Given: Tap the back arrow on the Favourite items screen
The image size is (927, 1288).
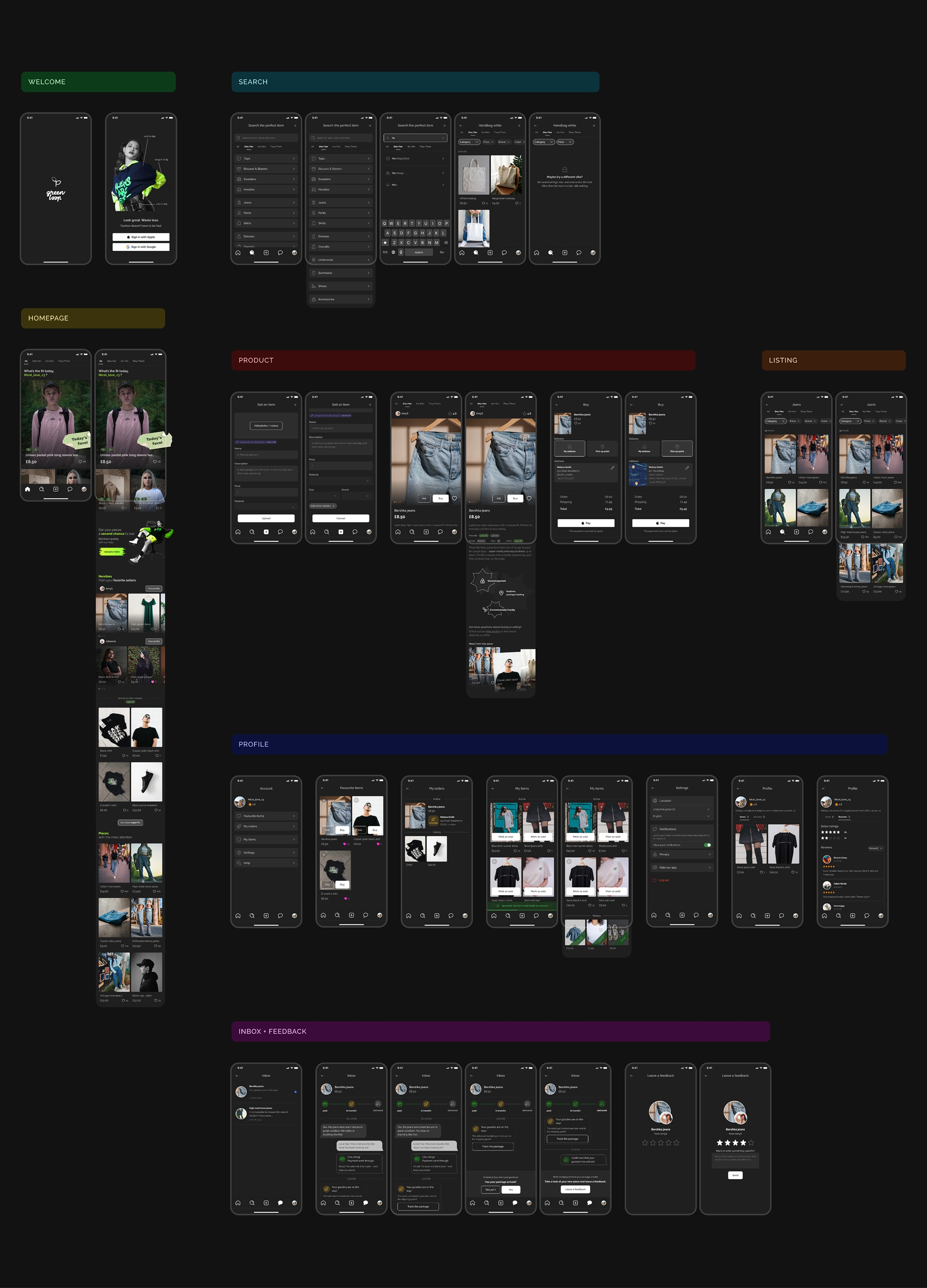Looking at the screenshot, I should tap(322, 788).
